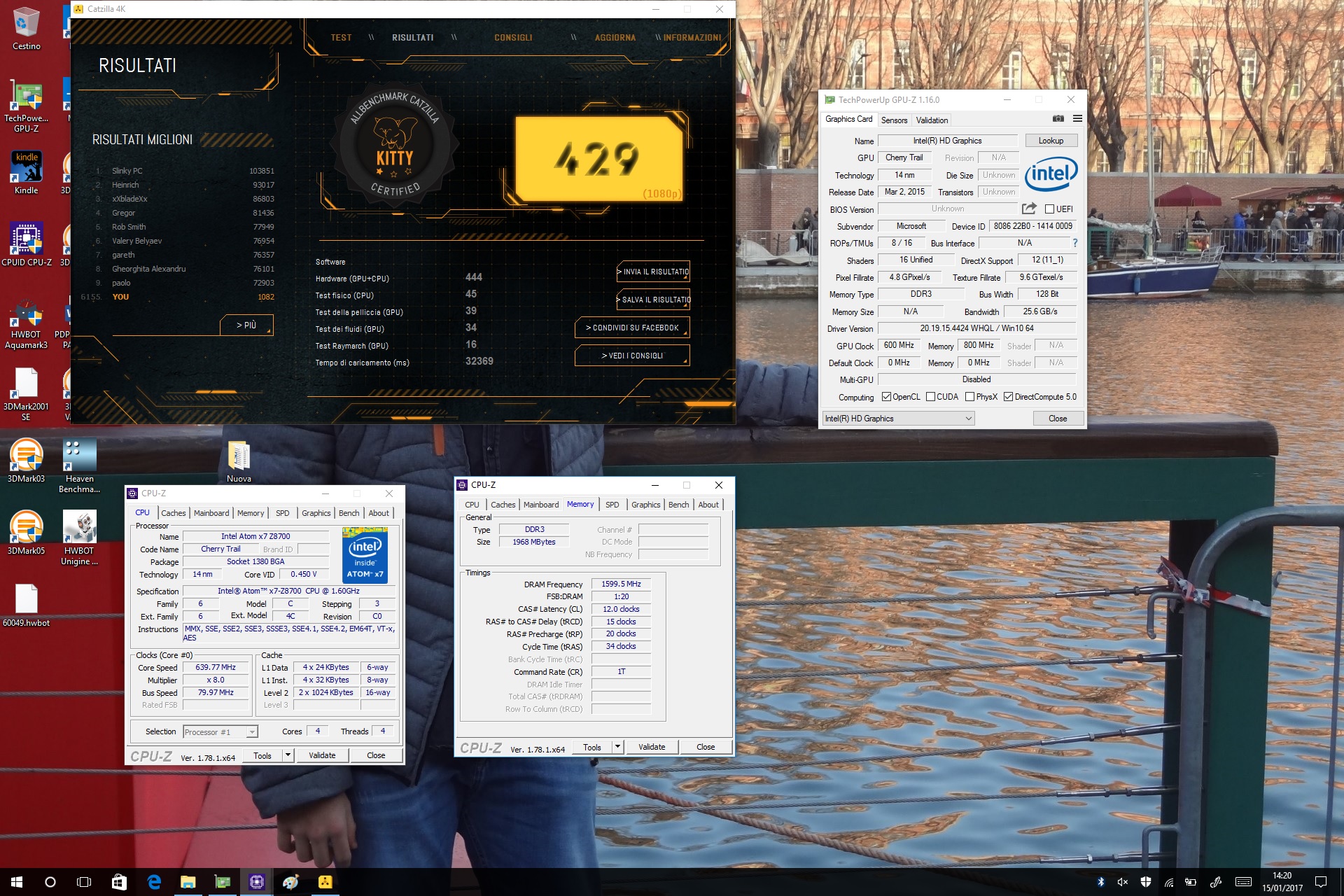Switch to Catzilla taskbar button
The height and width of the screenshot is (896, 1344).
[x=325, y=882]
